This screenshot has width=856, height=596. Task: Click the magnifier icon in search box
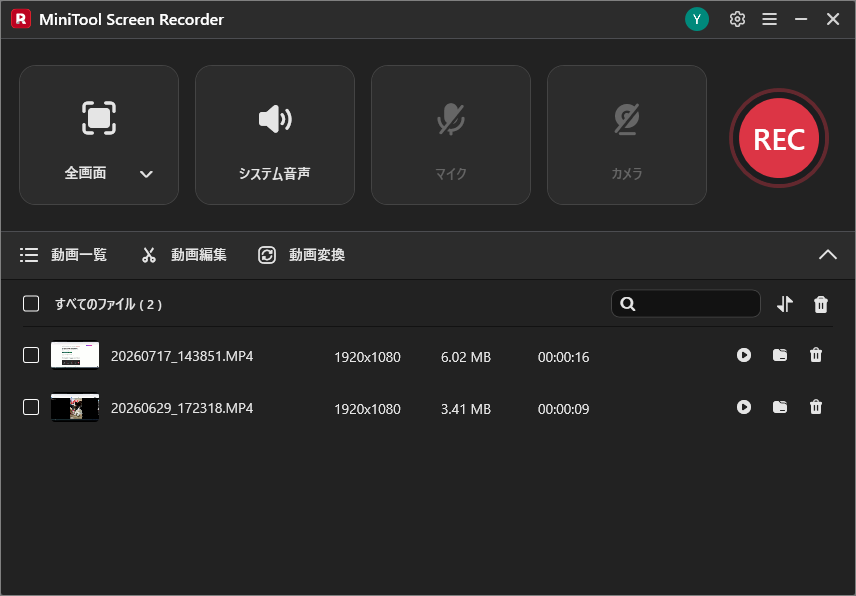(628, 304)
